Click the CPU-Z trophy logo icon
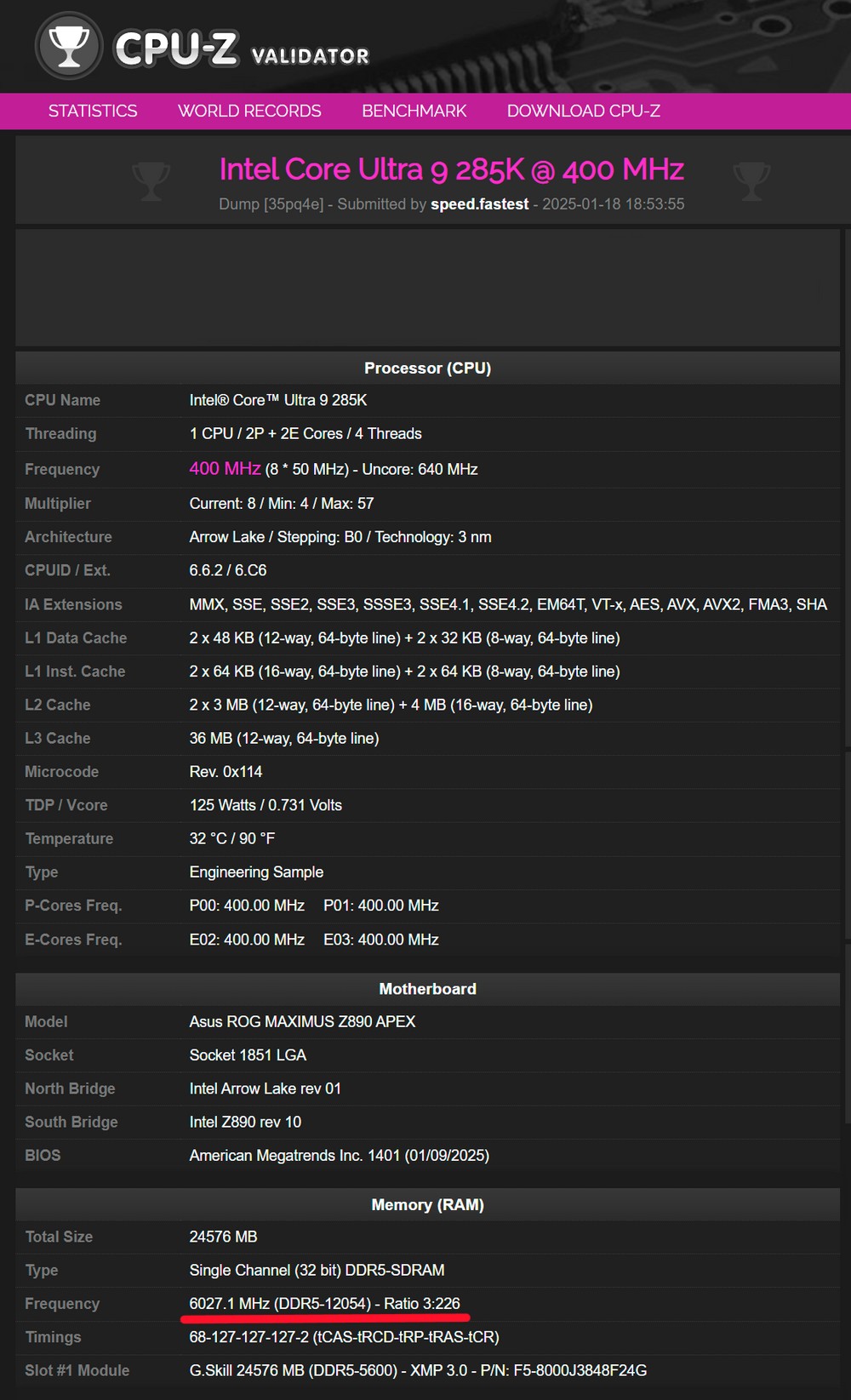 pos(69,46)
